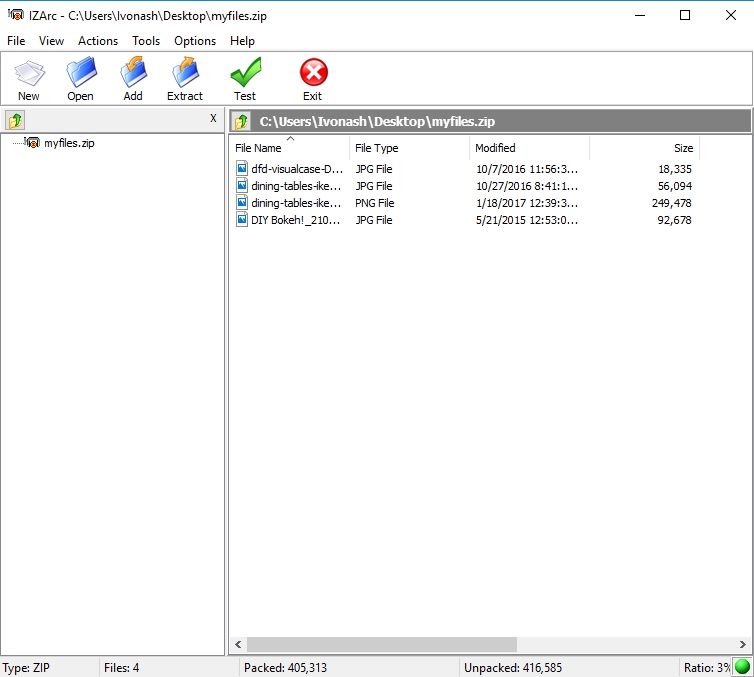Open the Help menu
This screenshot has height=677, width=754.
tap(242, 41)
